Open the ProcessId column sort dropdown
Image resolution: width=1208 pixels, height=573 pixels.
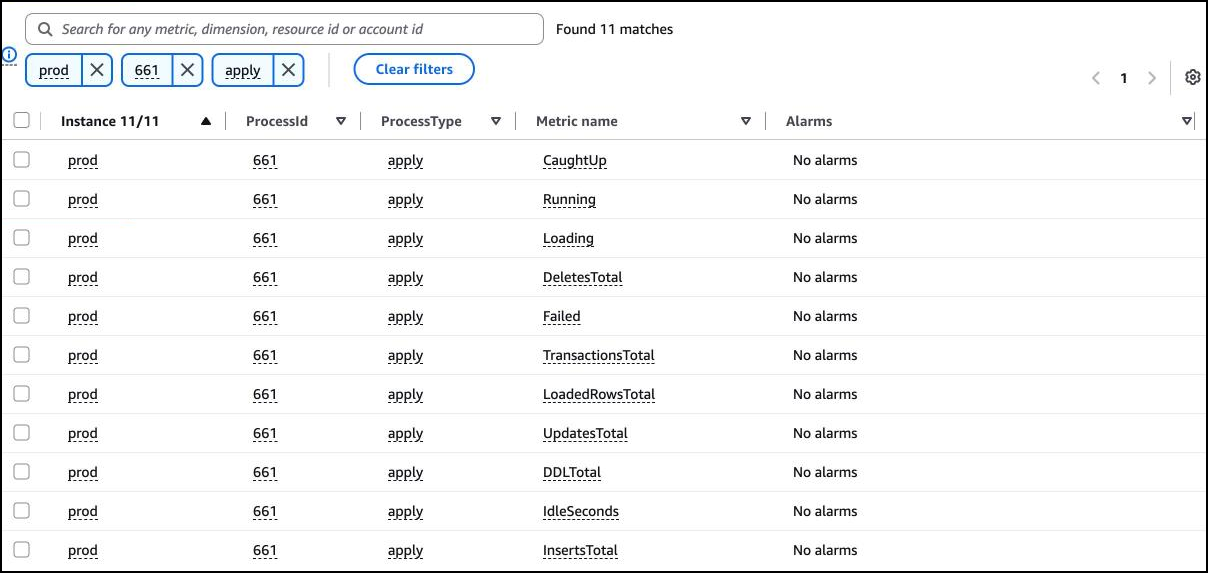[341, 121]
